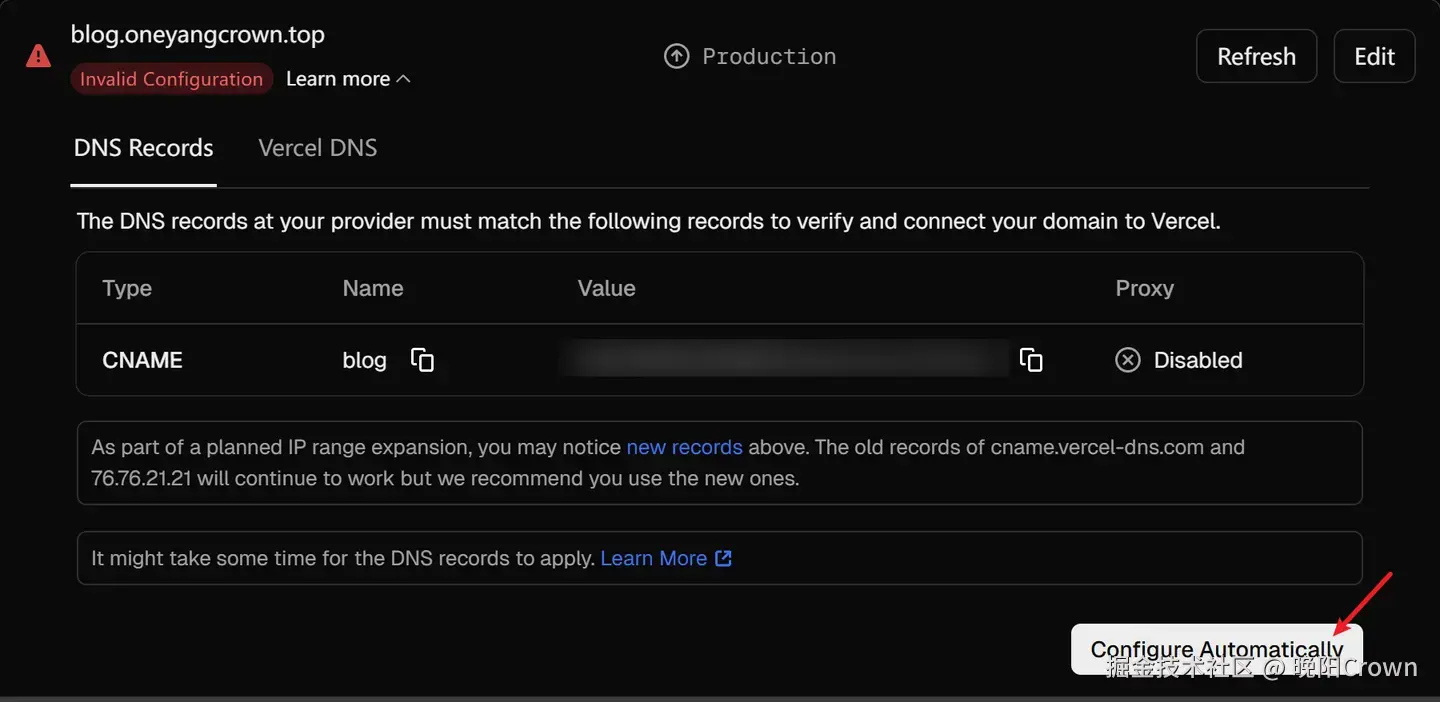Click the Production up-arrow circle icon
The width and height of the screenshot is (1440, 702).
(677, 56)
